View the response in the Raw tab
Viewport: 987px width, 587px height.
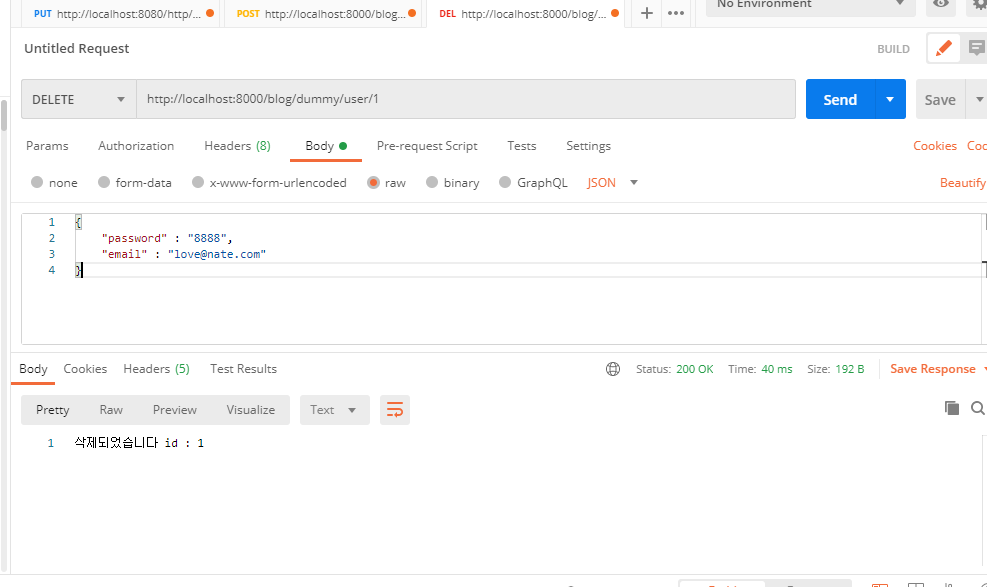[111, 409]
